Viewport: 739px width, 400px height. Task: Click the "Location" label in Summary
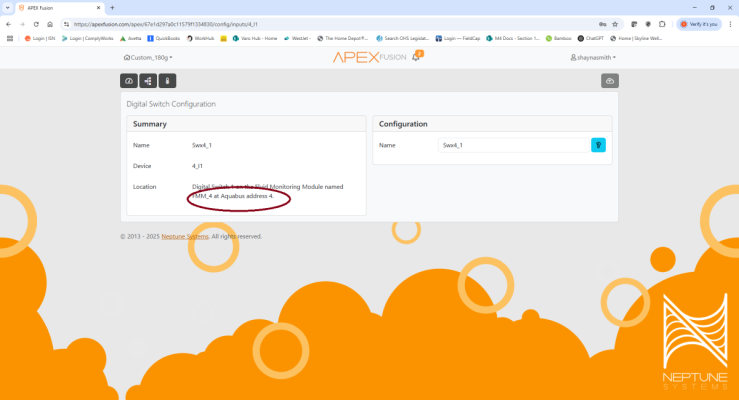pos(144,187)
